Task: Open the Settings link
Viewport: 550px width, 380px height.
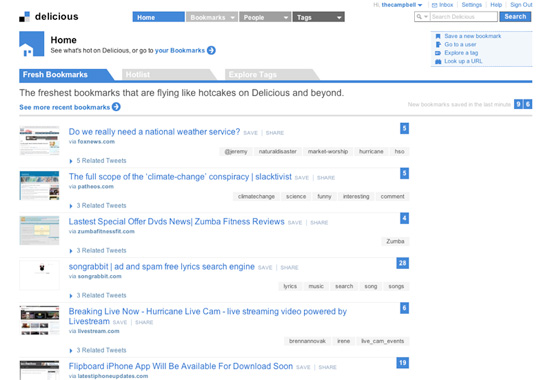Action: [471, 5]
